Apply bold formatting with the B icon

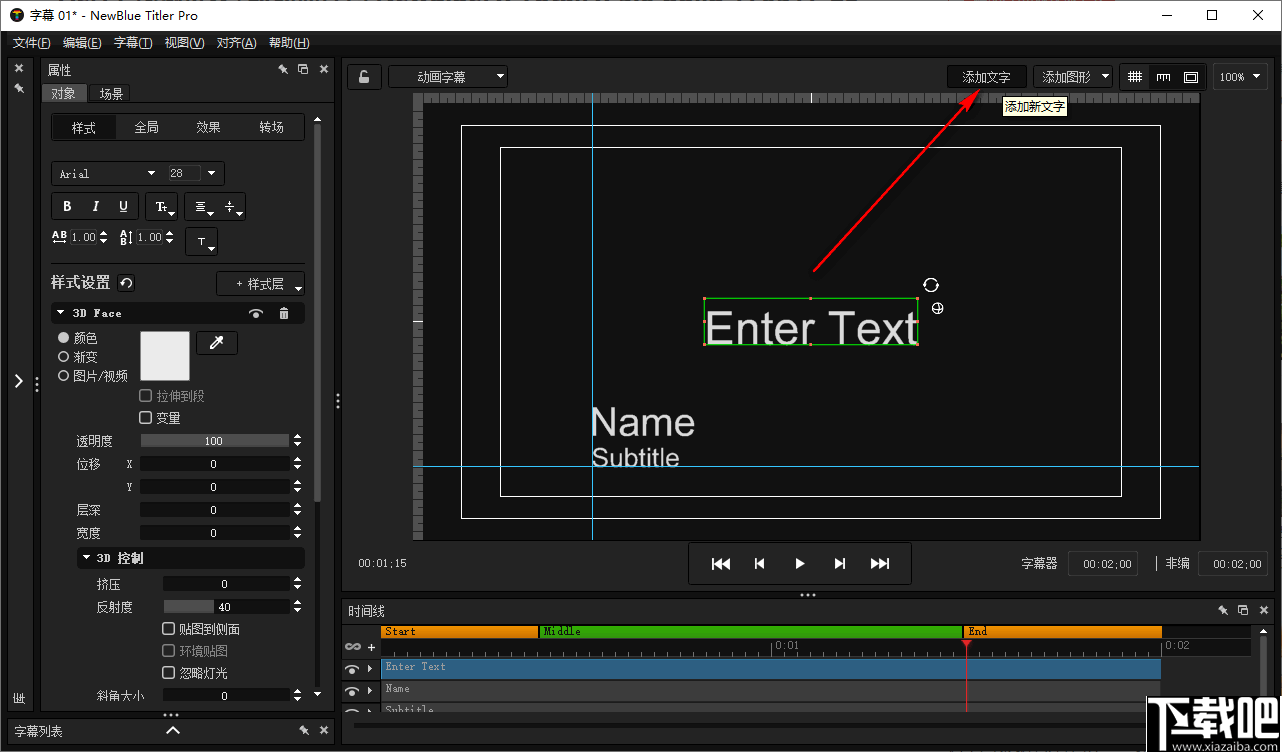[x=66, y=206]
